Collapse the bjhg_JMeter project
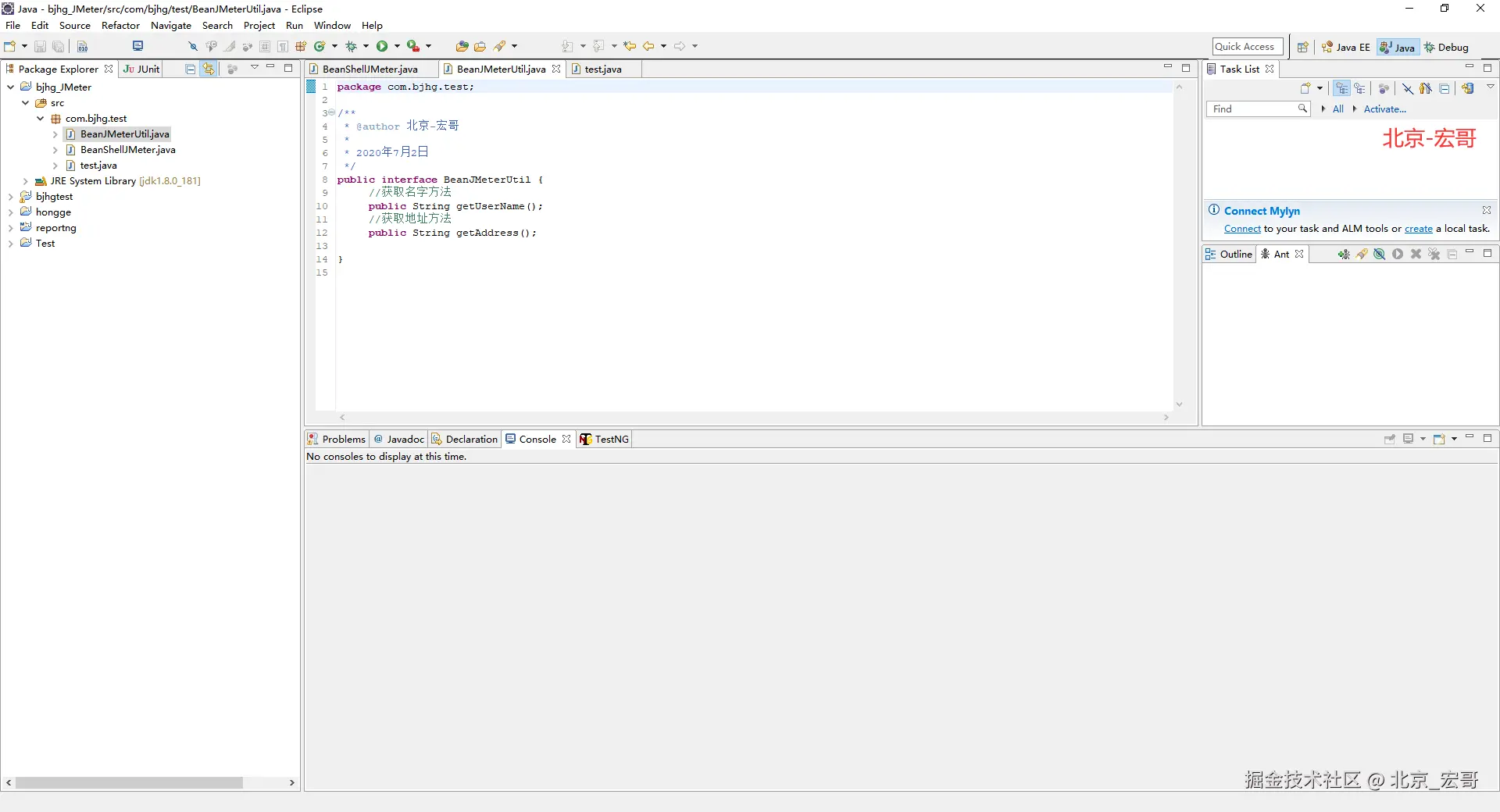Image resolution: width=1500 pixels, height=812 pixels. (x=10, y=87)
